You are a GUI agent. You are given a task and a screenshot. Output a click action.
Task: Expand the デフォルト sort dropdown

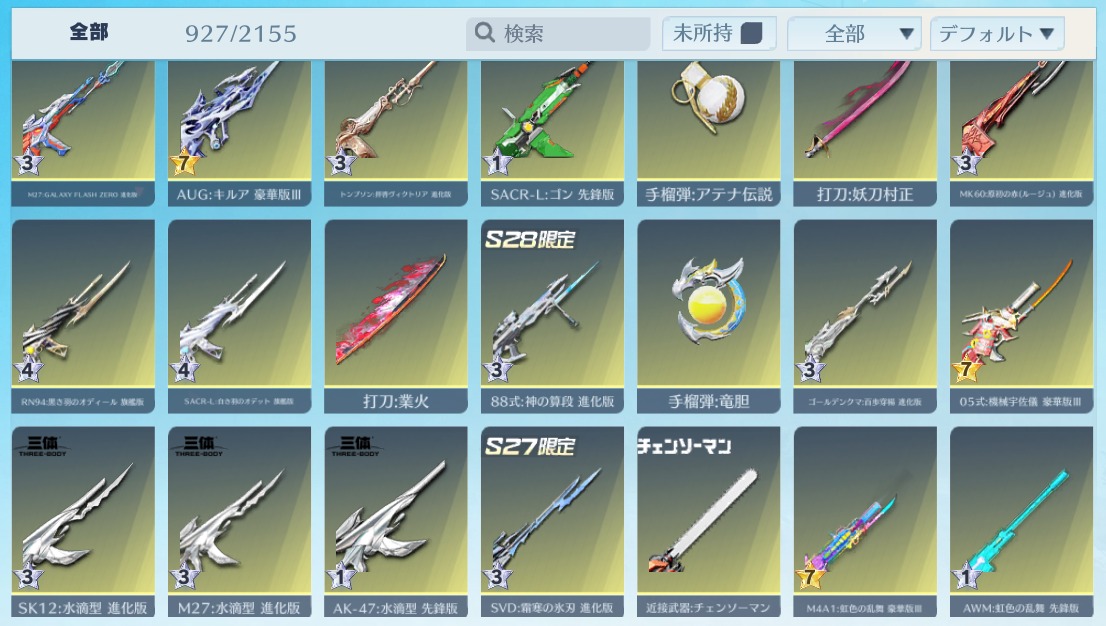[997, 33]
